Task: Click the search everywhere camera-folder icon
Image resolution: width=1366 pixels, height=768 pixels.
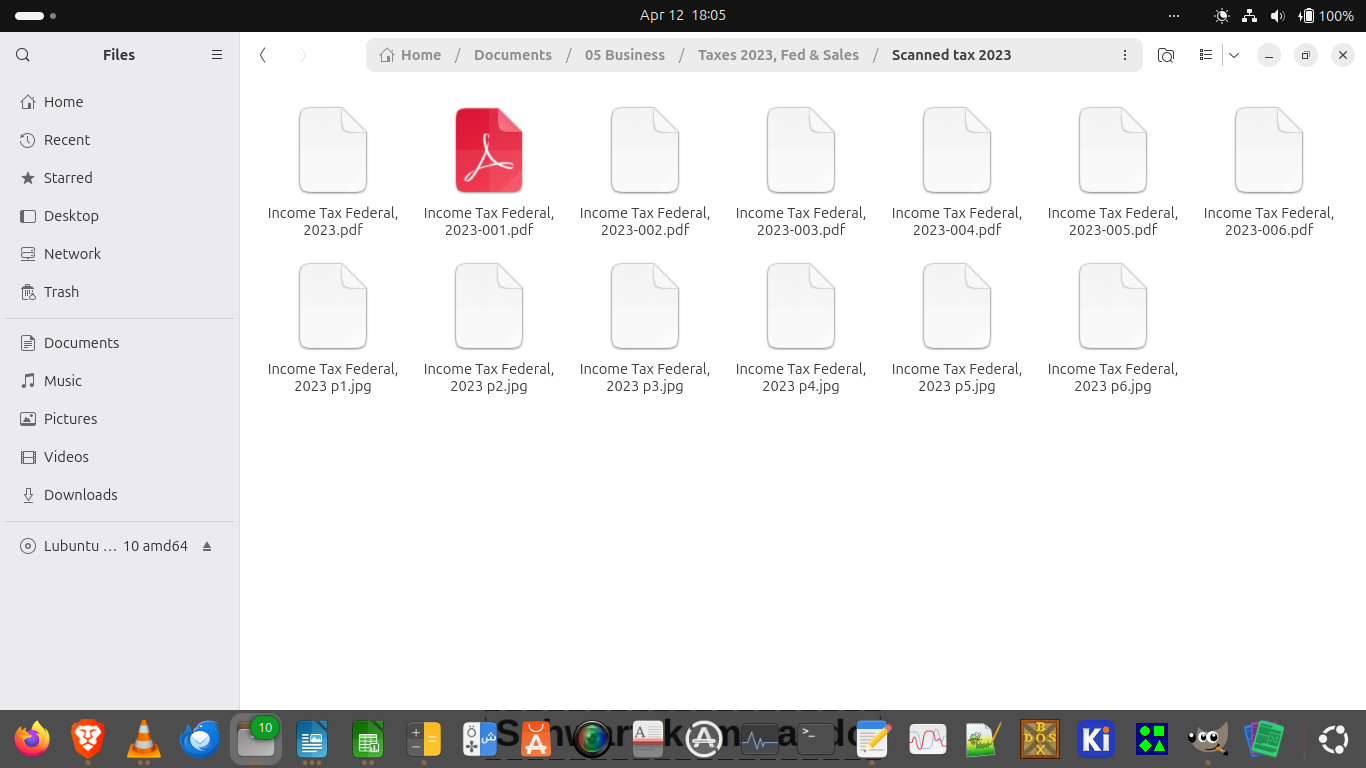Action: point(1166,55)
